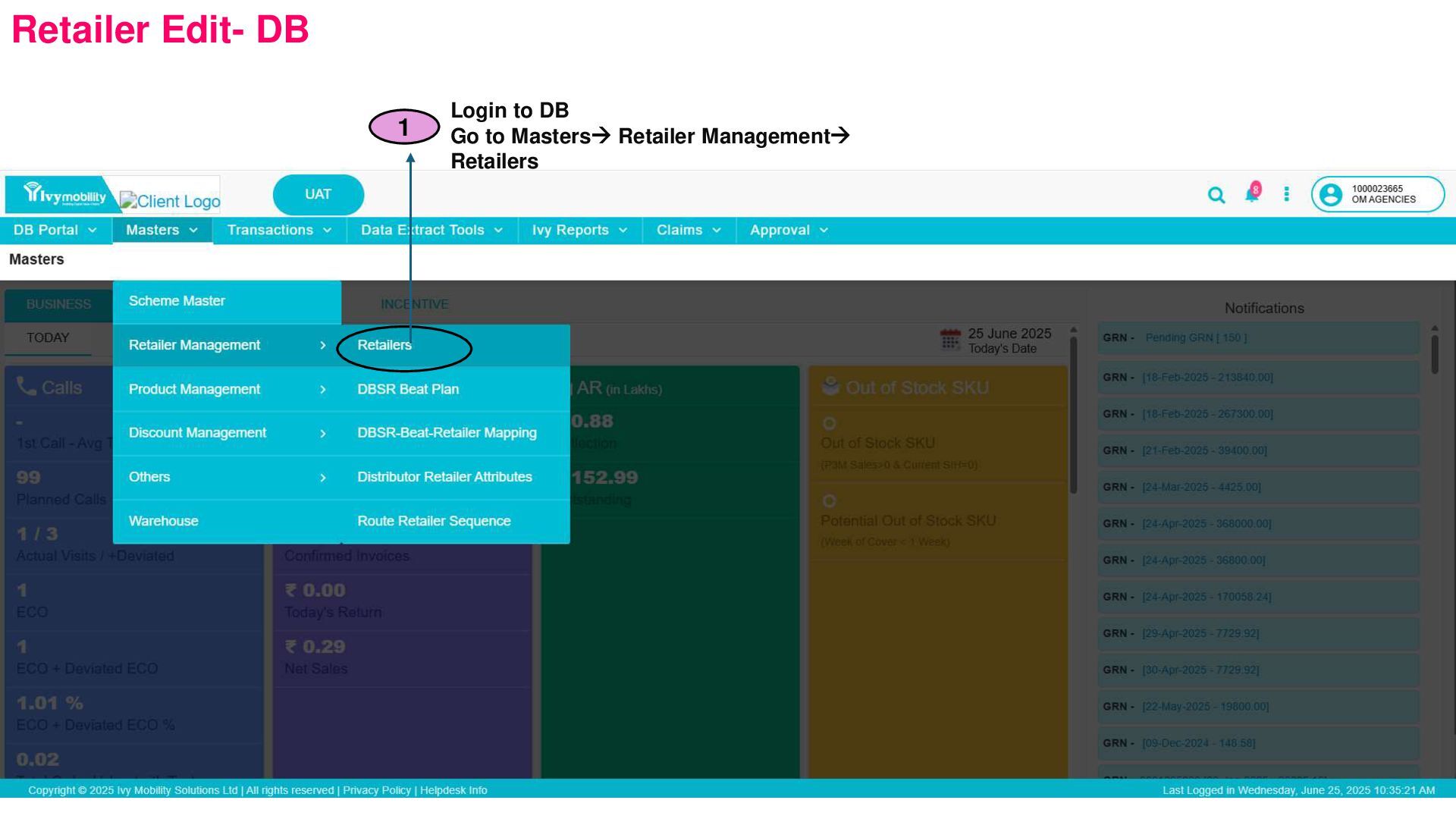The width and height of the screenshot is (1456, 819).
Task: Click the user avatar icon for OM AGENCIES
Action: point(1331,195)
